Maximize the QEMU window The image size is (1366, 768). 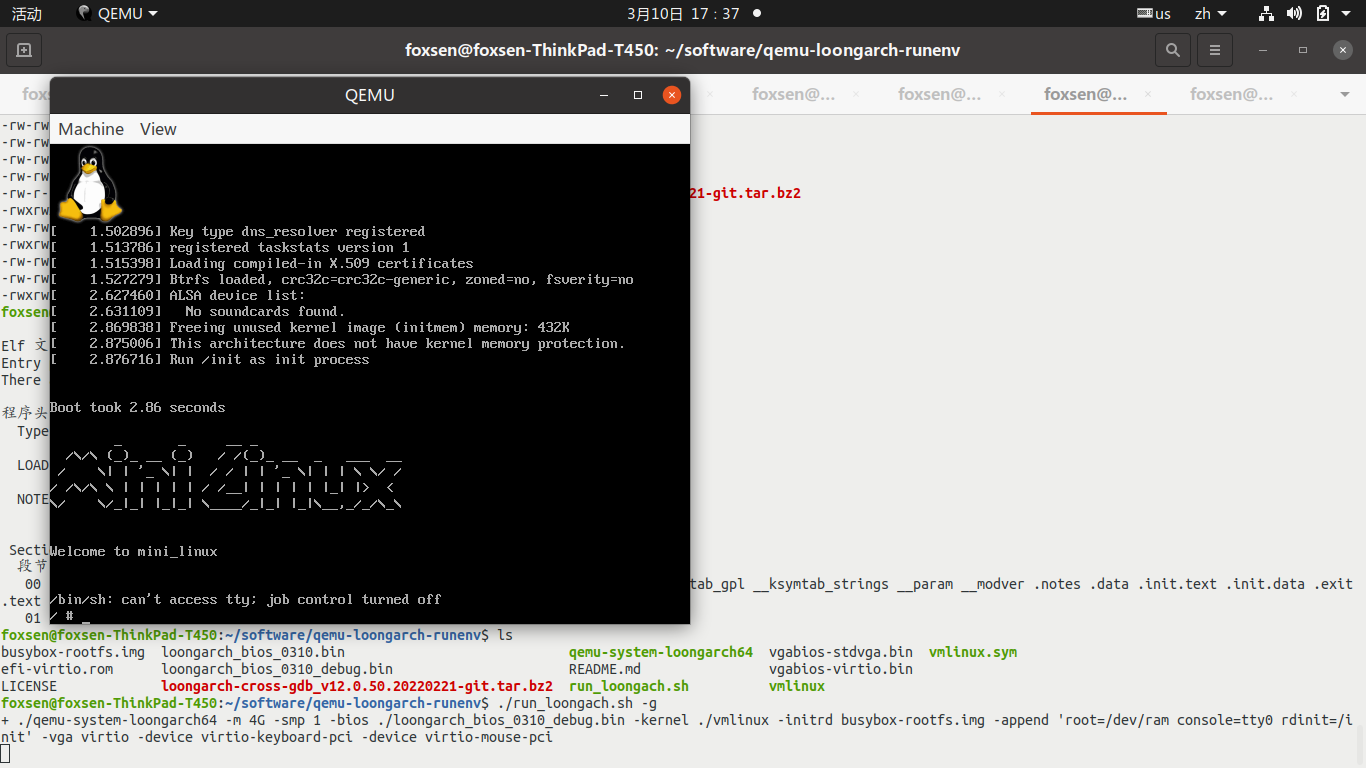(x=638, y=95)
